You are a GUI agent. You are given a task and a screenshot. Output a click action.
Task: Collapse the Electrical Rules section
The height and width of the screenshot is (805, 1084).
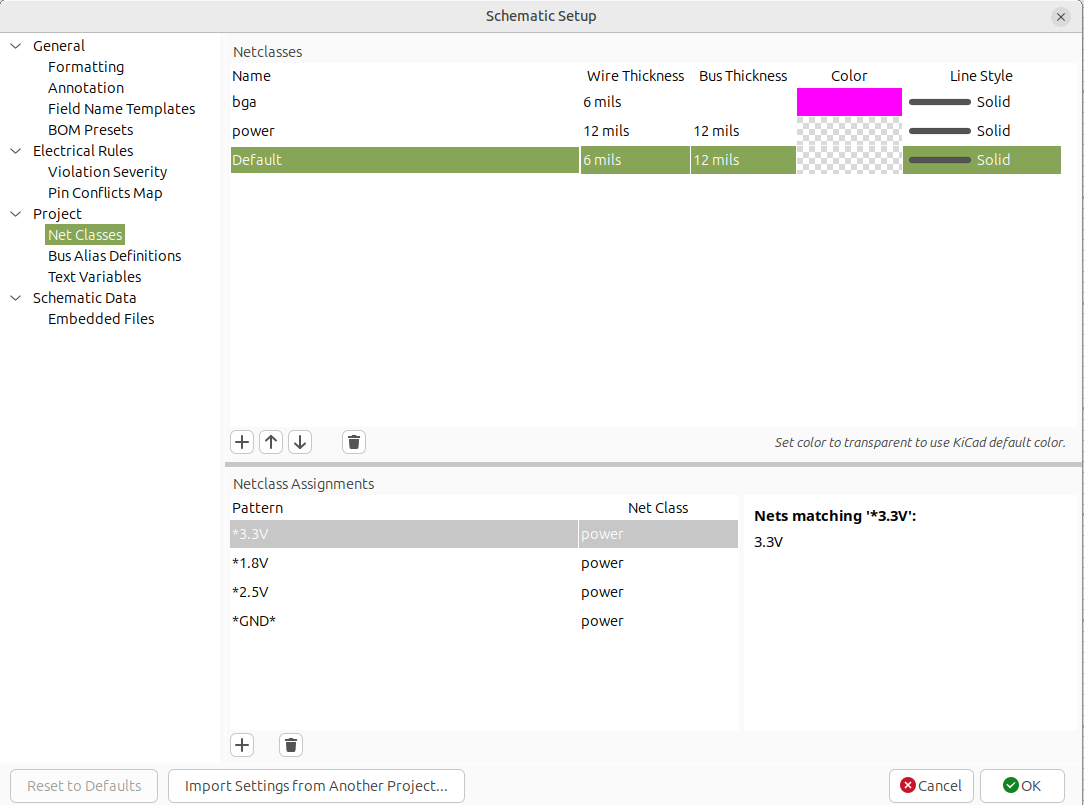click(x=16, y=151)
